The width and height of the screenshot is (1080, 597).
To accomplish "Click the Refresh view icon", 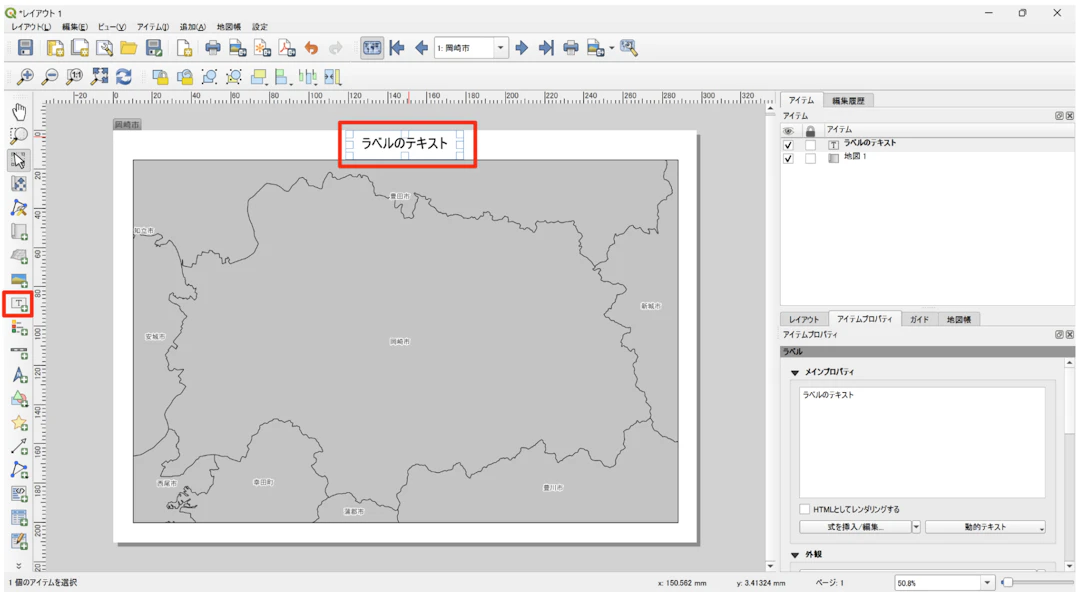I will tap(124, 77).
